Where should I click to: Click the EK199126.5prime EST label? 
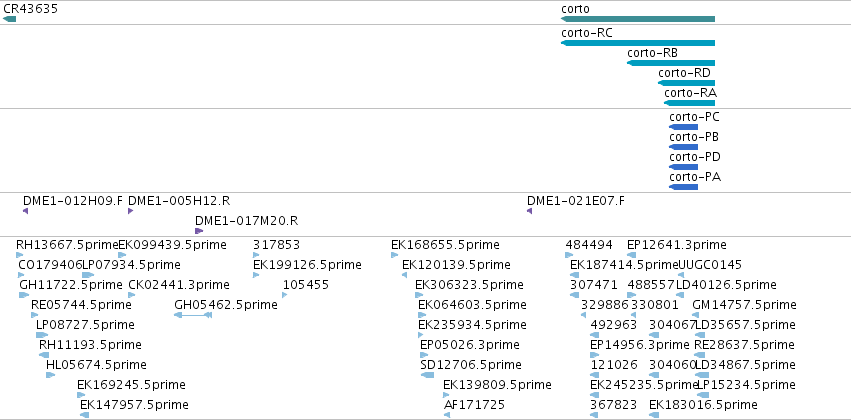(x=307, y=265)
